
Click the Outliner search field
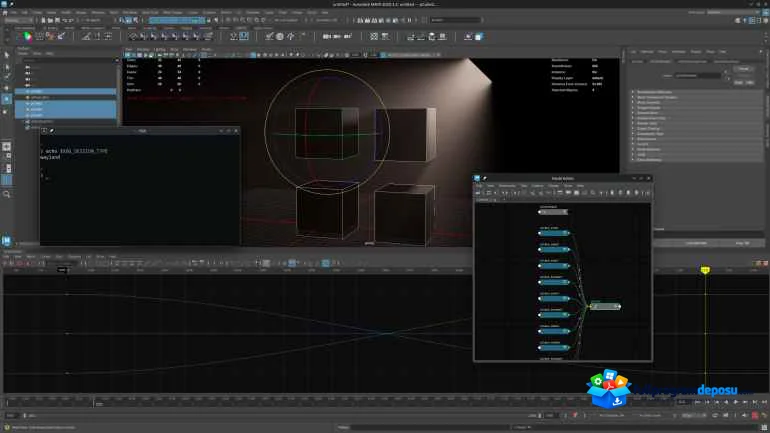(67, 60)
